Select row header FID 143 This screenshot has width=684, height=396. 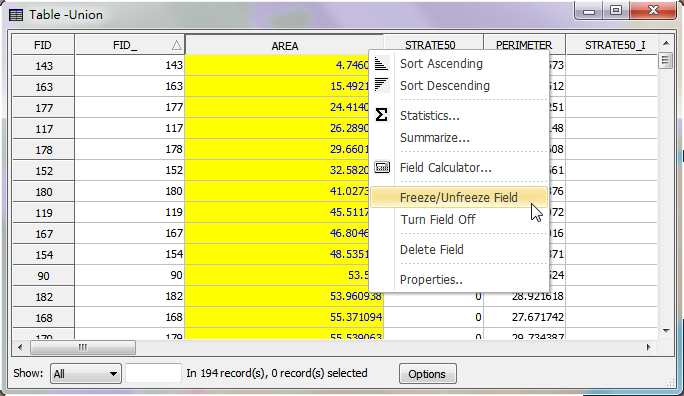coord(43,65)
